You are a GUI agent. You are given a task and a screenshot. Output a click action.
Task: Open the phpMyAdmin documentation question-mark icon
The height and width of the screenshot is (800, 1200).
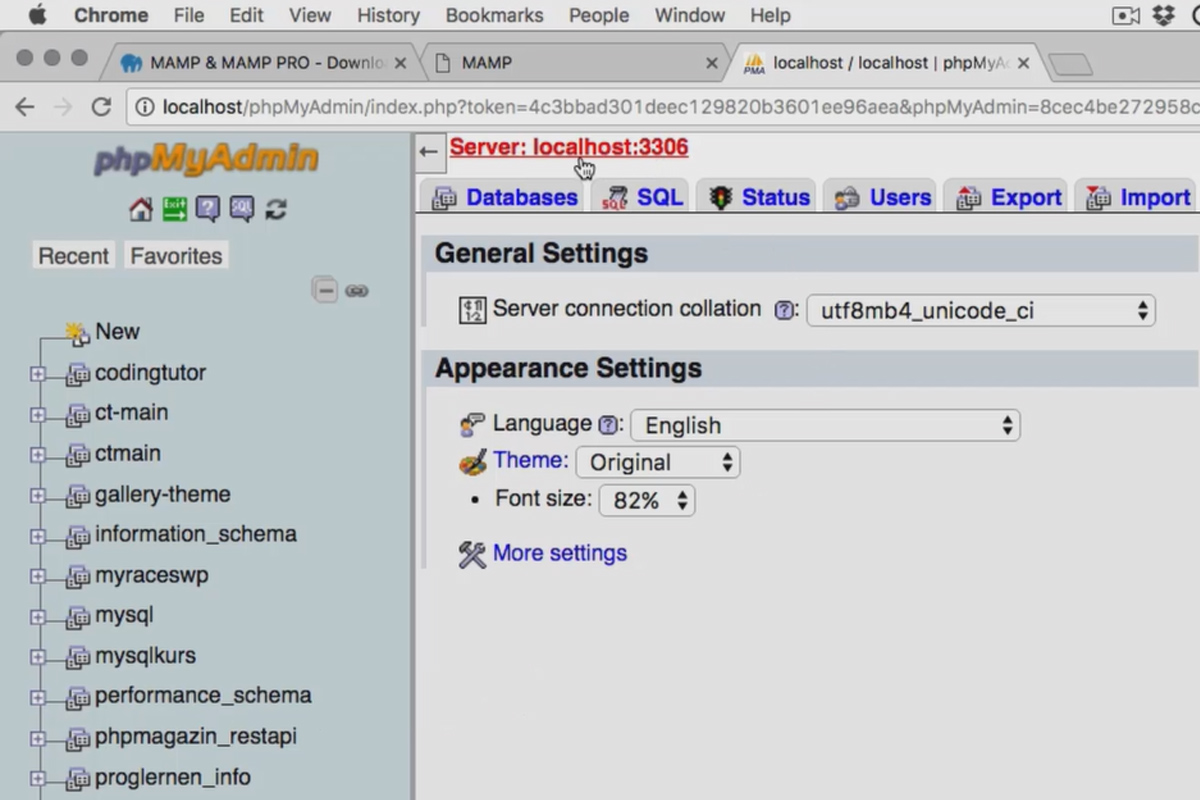208,209
